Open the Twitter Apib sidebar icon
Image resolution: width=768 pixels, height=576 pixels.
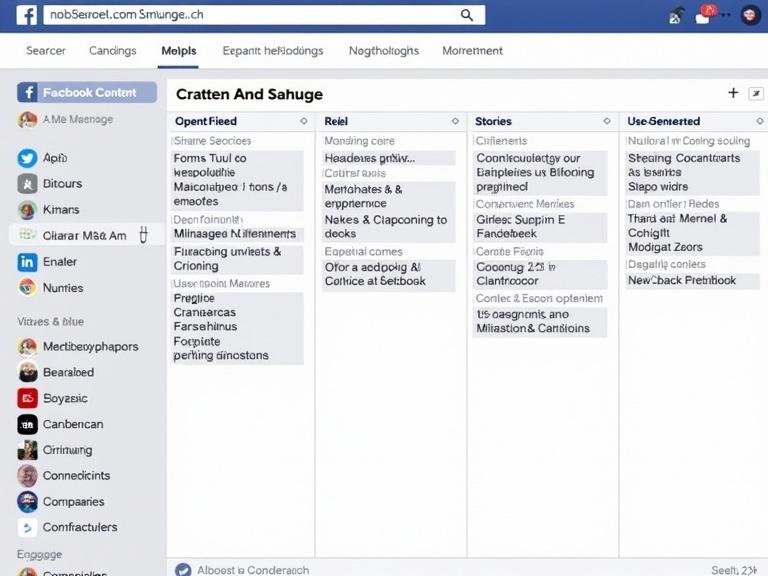pyautogui.click(x=27, y=158)
